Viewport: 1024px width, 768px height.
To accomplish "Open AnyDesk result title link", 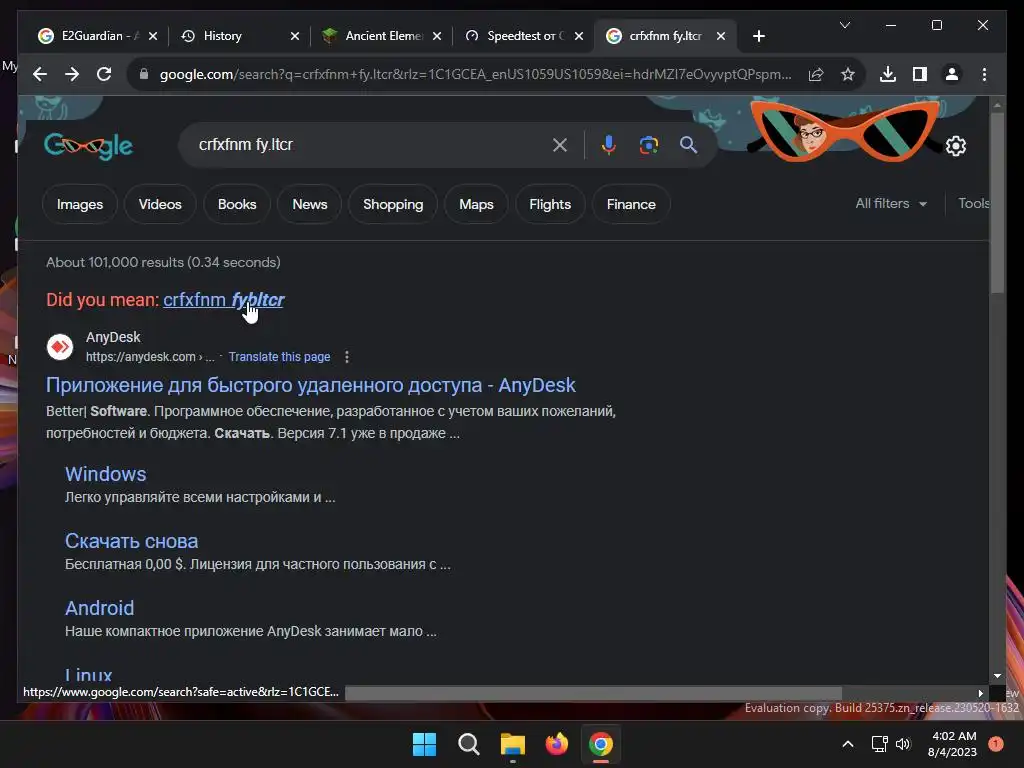I will tap(310, 385).
